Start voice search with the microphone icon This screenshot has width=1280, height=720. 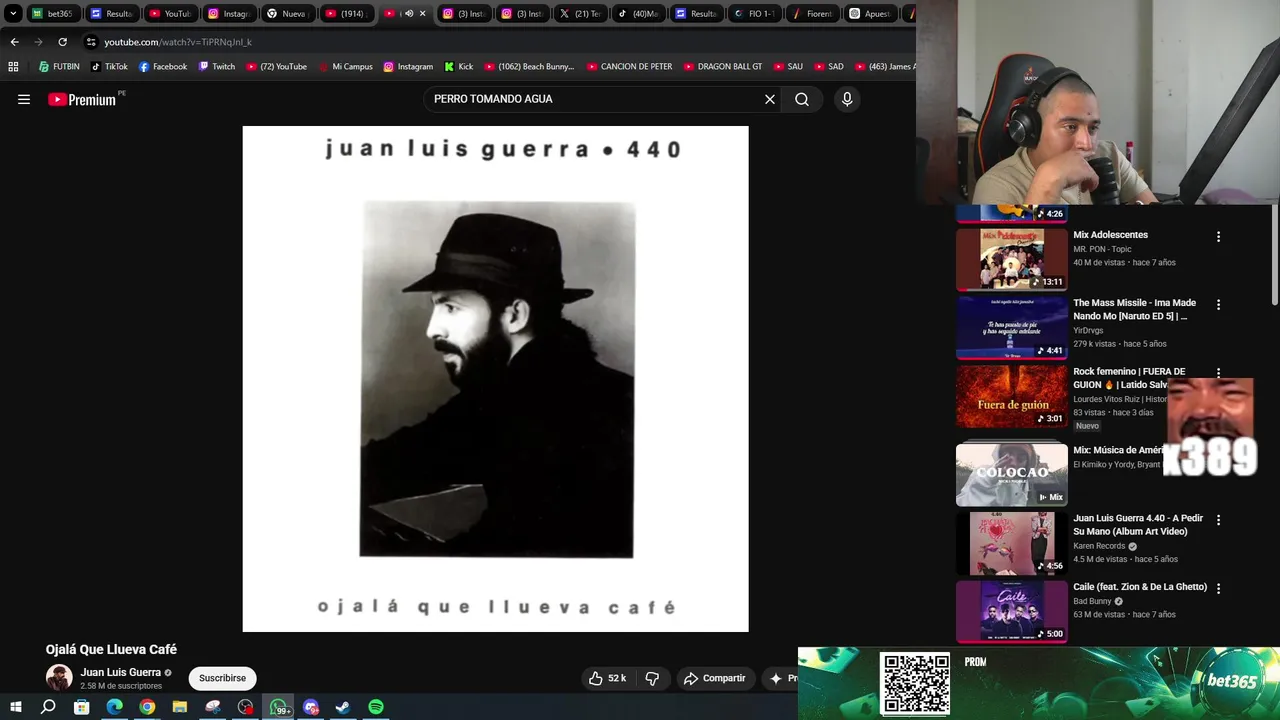[847, 99]
